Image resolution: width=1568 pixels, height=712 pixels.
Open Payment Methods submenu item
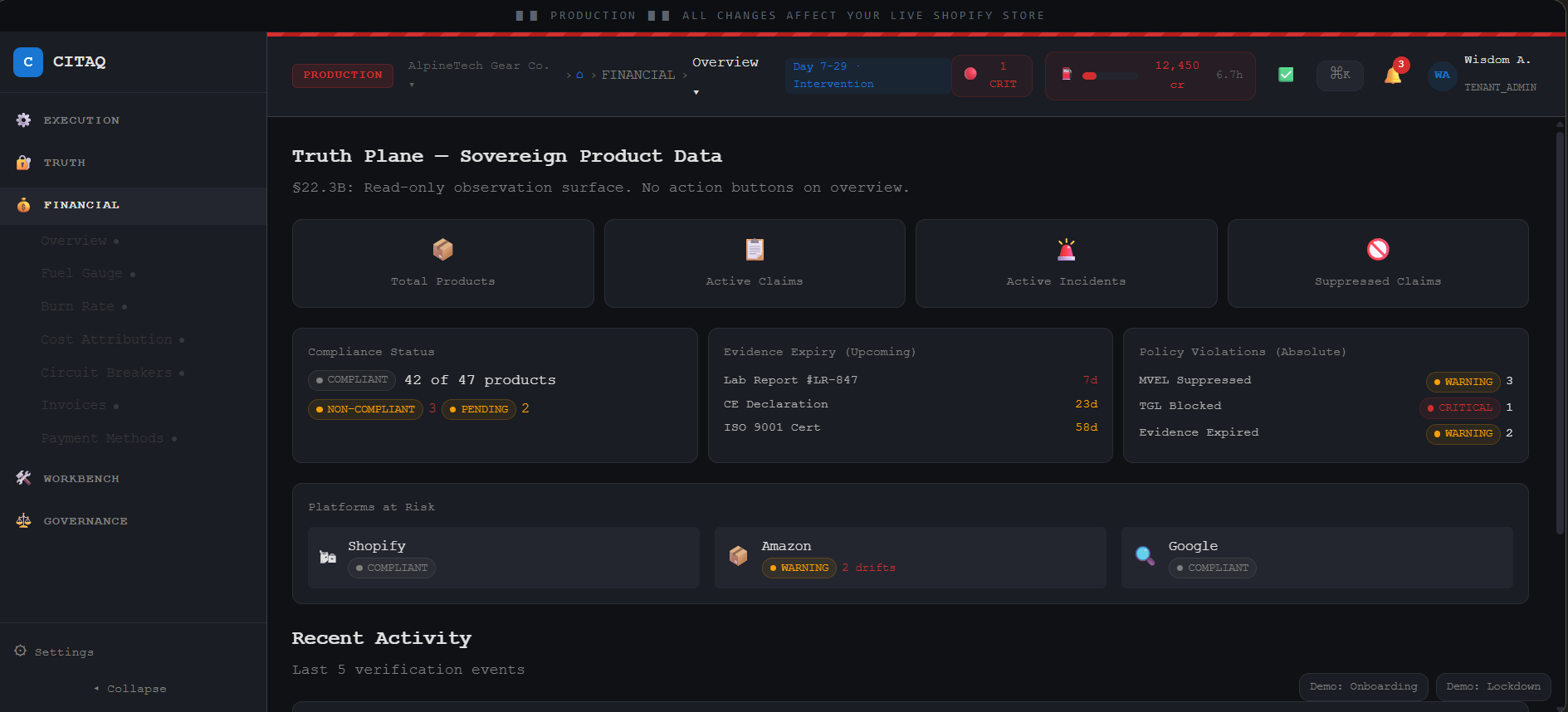pos(109,438)
